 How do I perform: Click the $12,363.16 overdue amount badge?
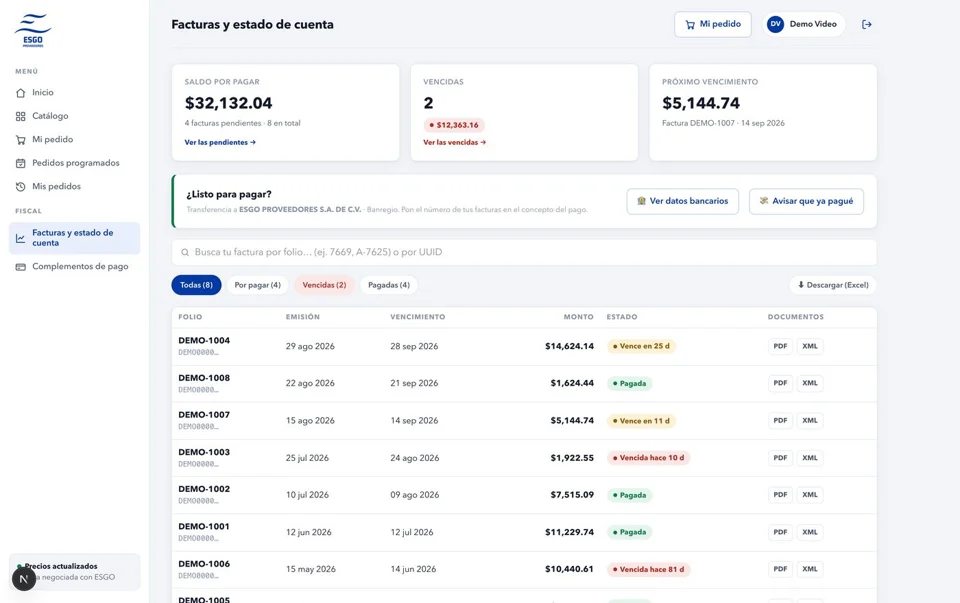tap(454, 125)
